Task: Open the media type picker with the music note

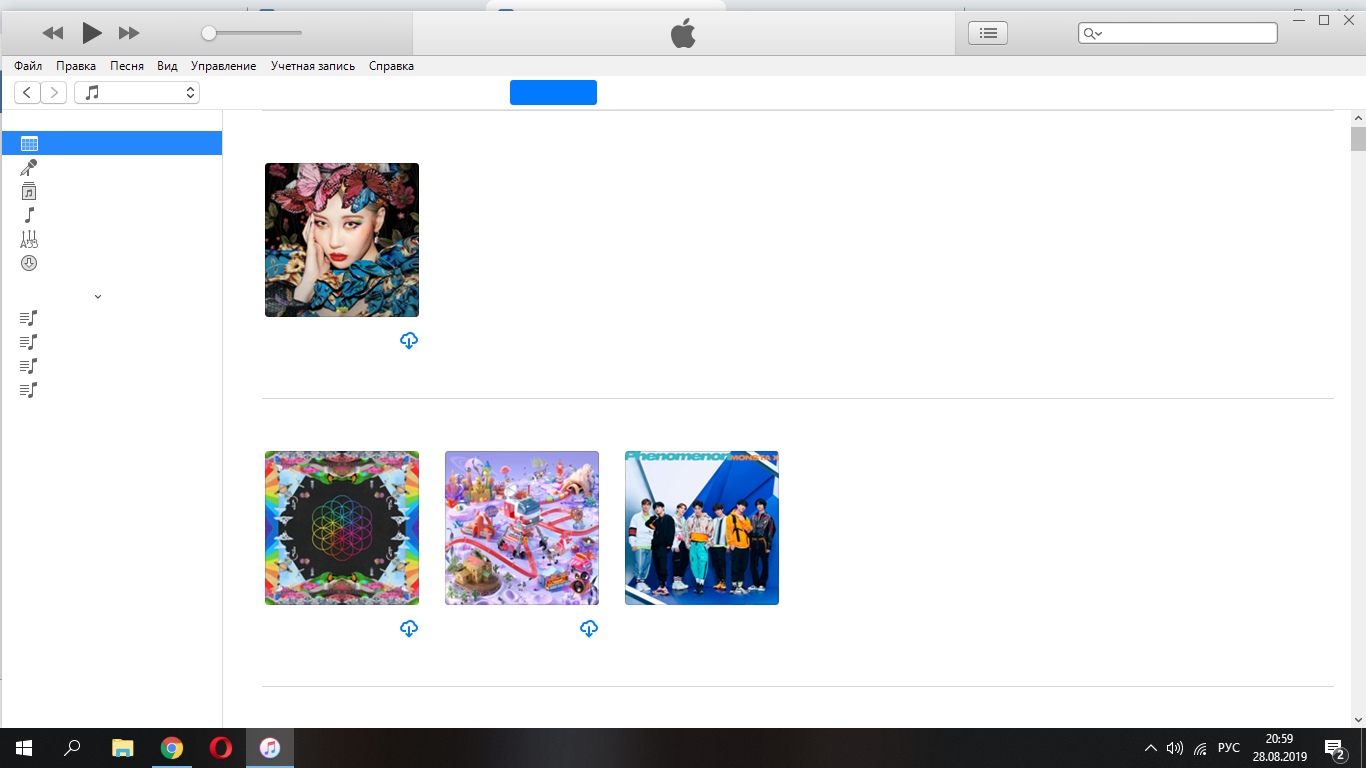Action: pyautogui.click(x=137, y=93)
